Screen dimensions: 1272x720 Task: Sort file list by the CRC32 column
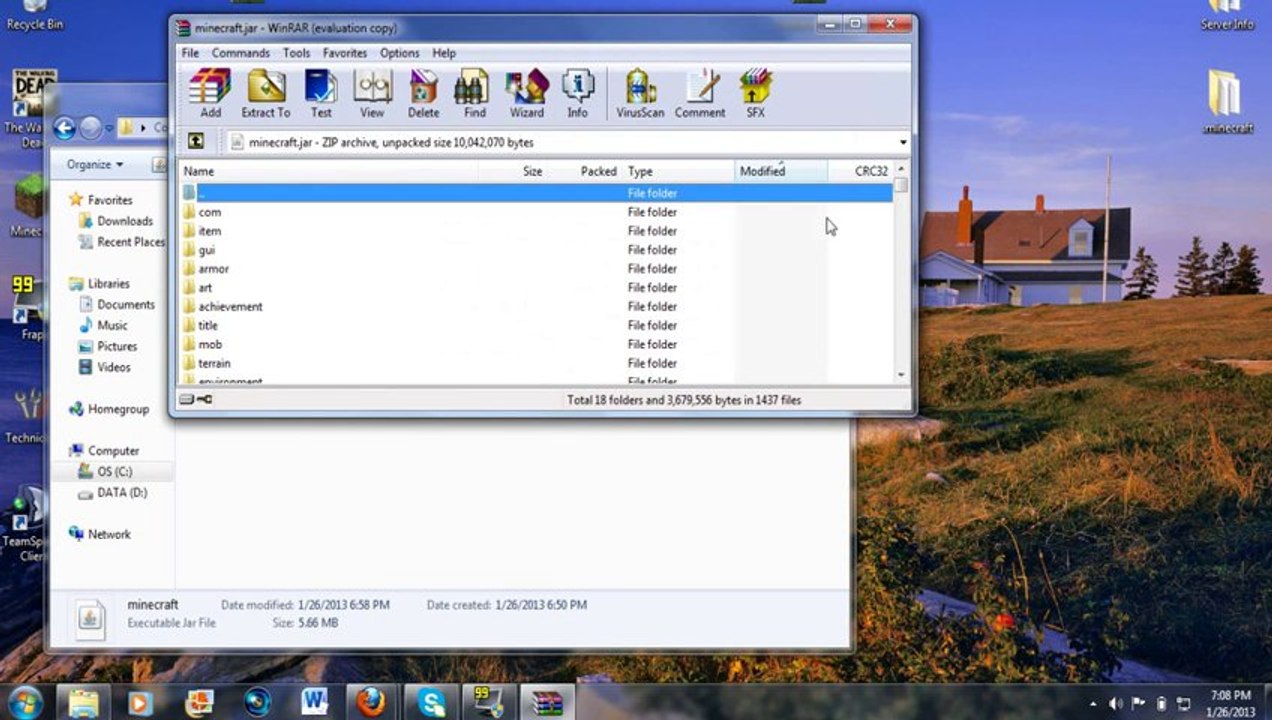coord(860,171)
